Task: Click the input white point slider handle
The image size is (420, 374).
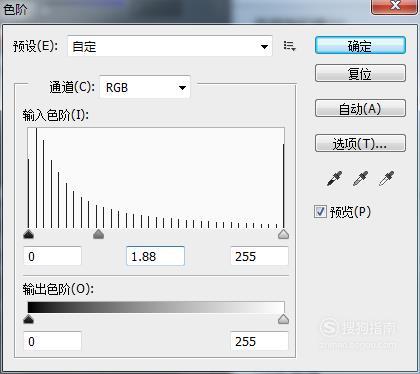Action: pyautogui.click(x=283, y=234)
